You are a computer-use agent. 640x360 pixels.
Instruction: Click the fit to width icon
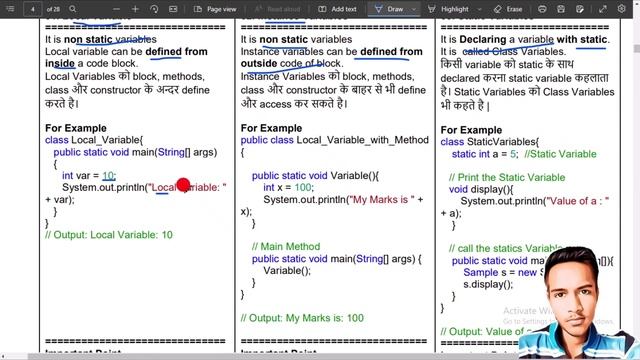173,9
